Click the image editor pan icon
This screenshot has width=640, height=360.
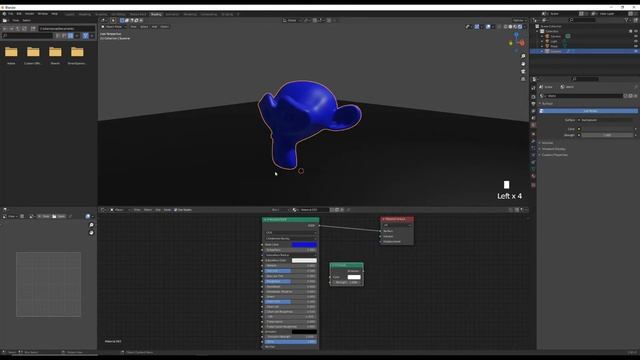[91, 233]
